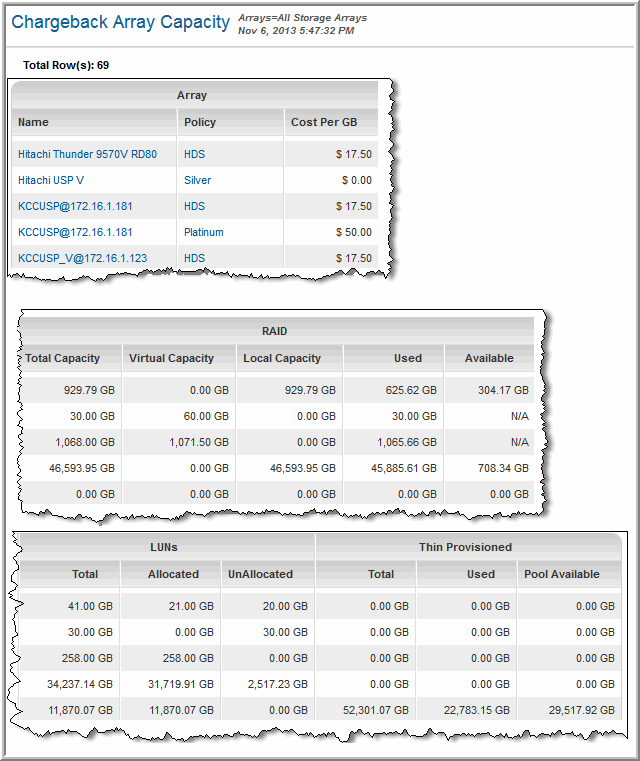640x761 pixels.
Task: Click the Policy column header
Action: 200,122
